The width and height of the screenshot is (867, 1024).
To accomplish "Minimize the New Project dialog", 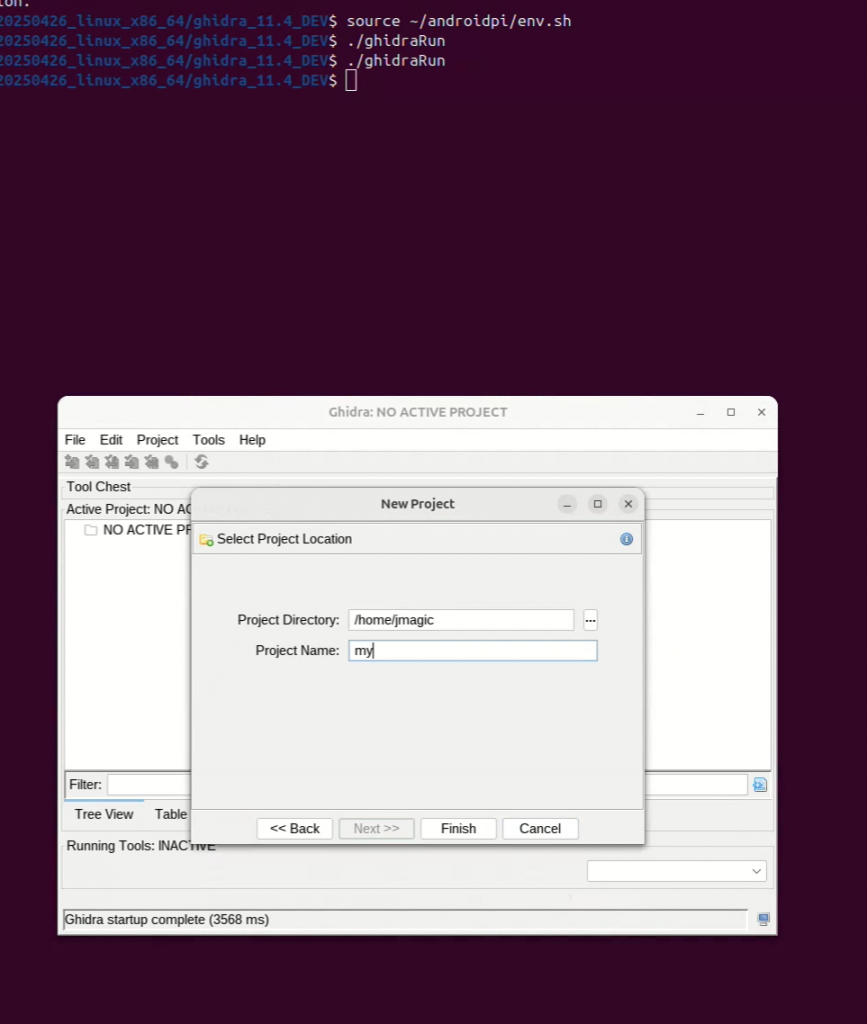I will tap(567, 504).
